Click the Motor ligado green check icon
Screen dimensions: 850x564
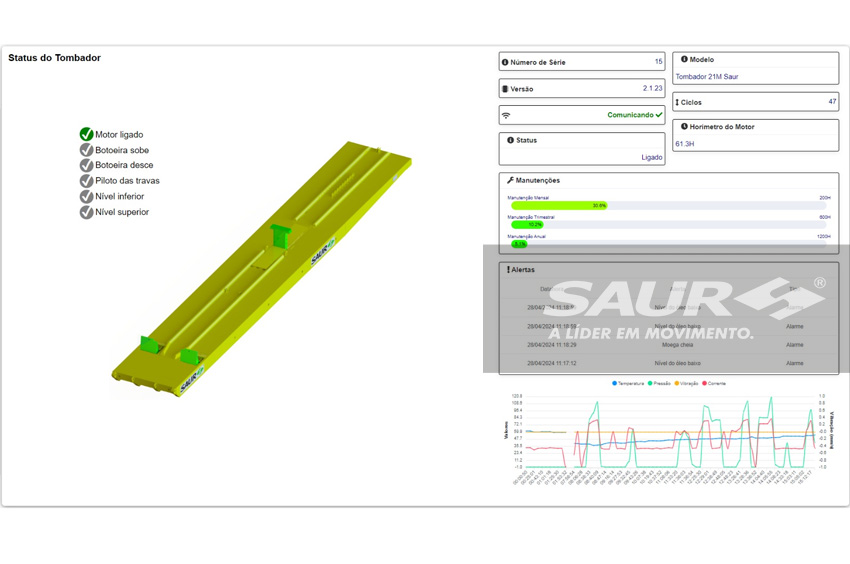pos(86,134)
